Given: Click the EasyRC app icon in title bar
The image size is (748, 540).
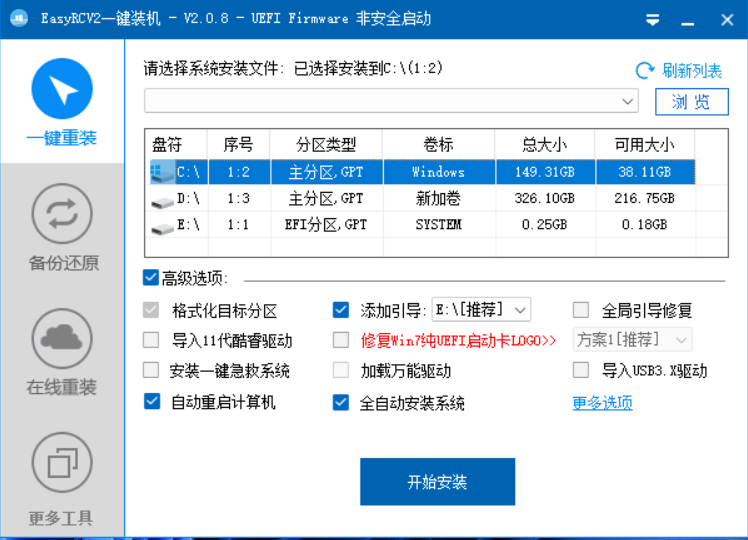Looking at the screenshot, I should tap(18, 19).
